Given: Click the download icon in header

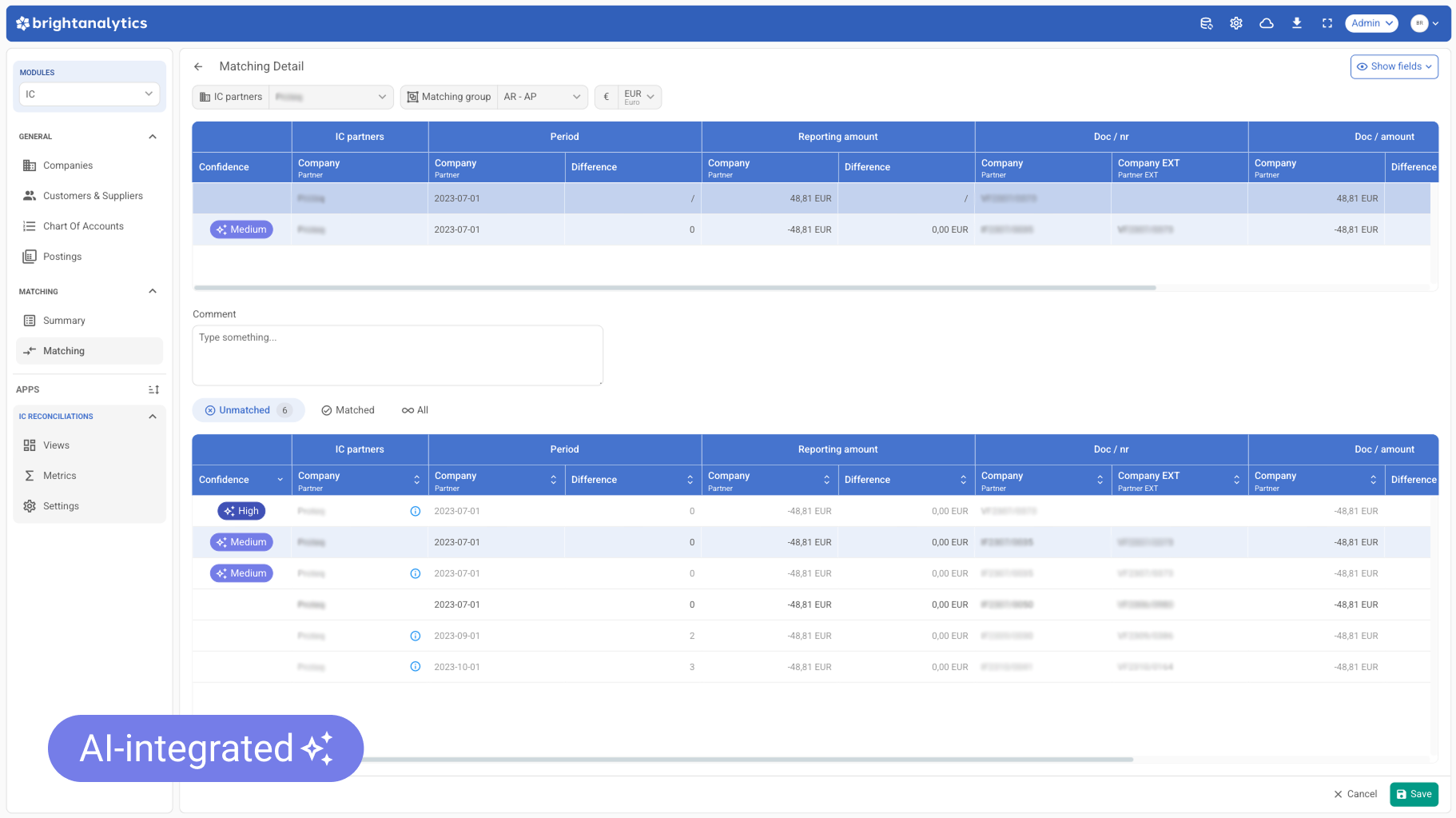Looking at the screenshot, I should 1297,23.
